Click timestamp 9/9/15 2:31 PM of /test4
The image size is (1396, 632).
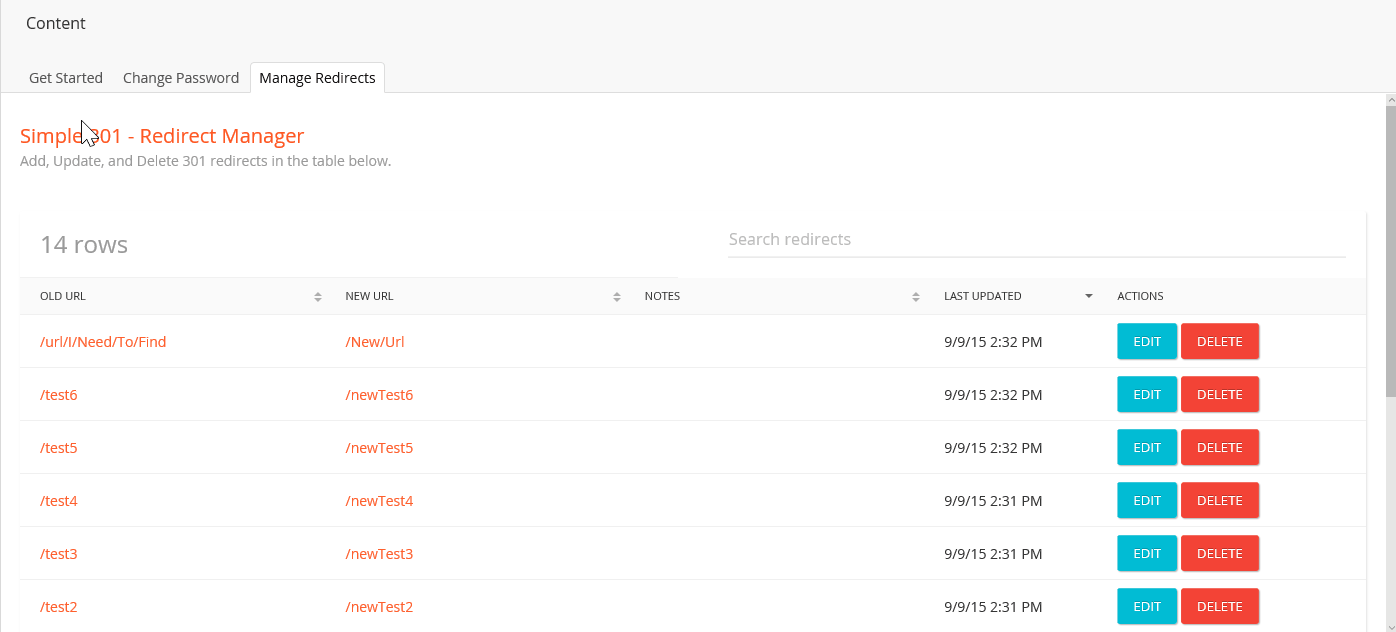(993, 501)
